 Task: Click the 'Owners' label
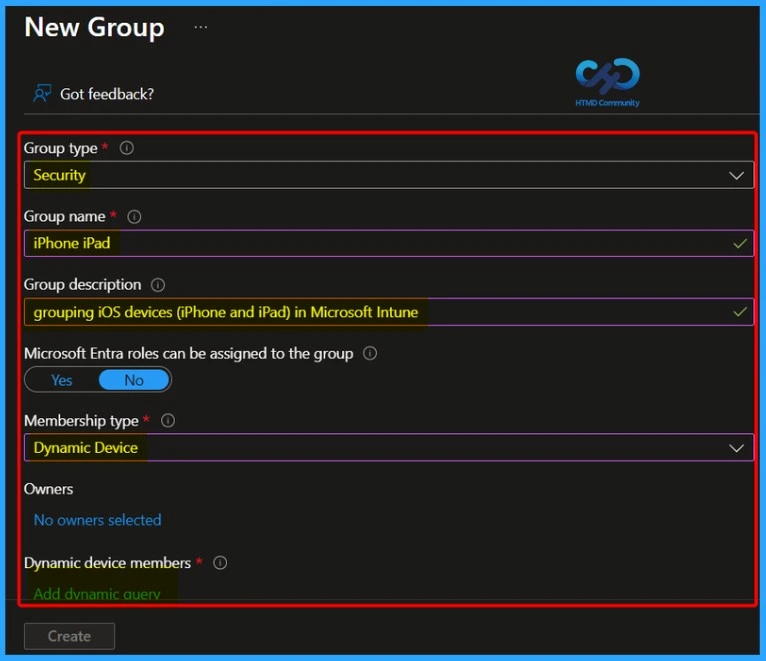click(48, 489)
